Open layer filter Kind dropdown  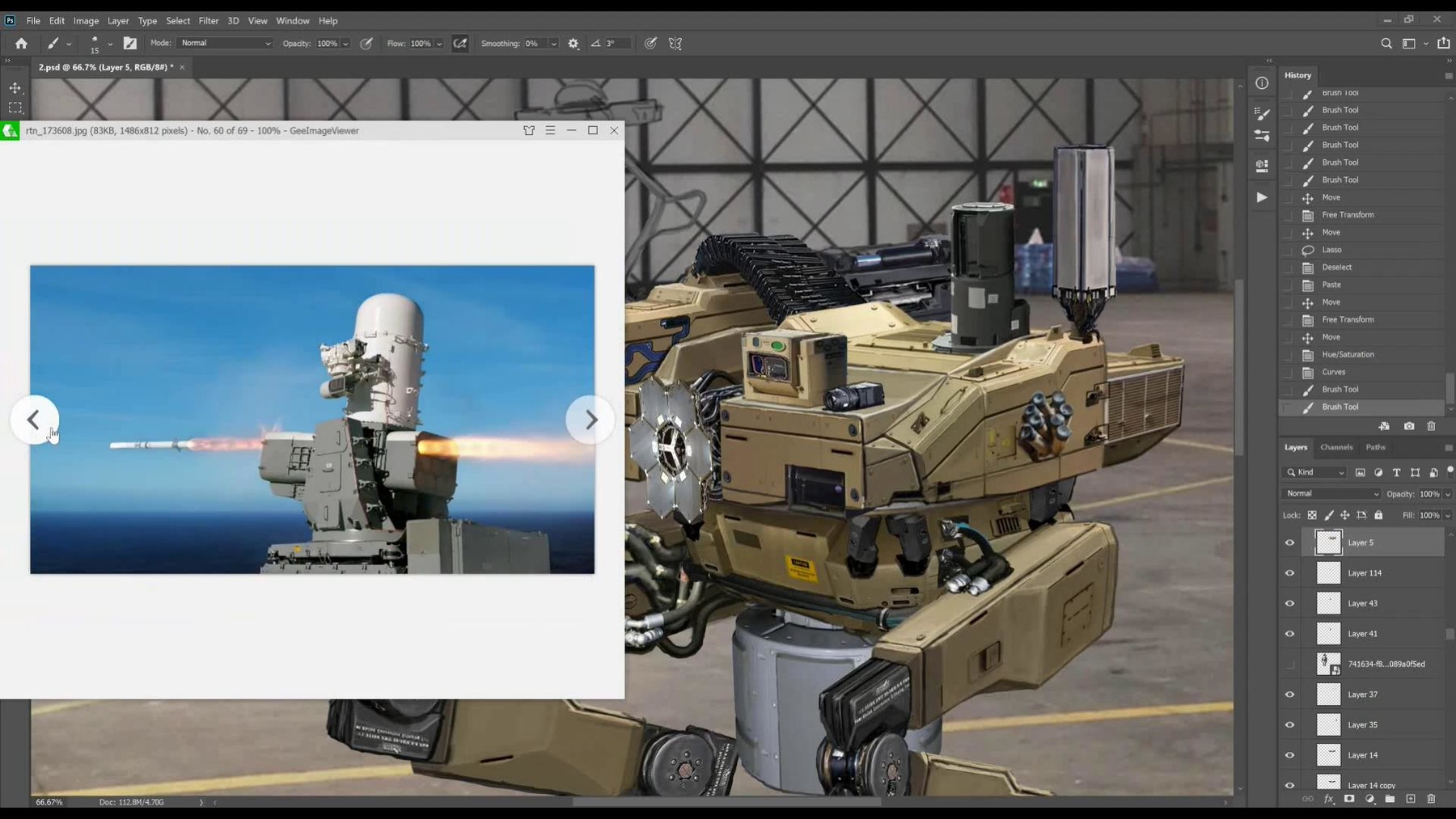1314,472
